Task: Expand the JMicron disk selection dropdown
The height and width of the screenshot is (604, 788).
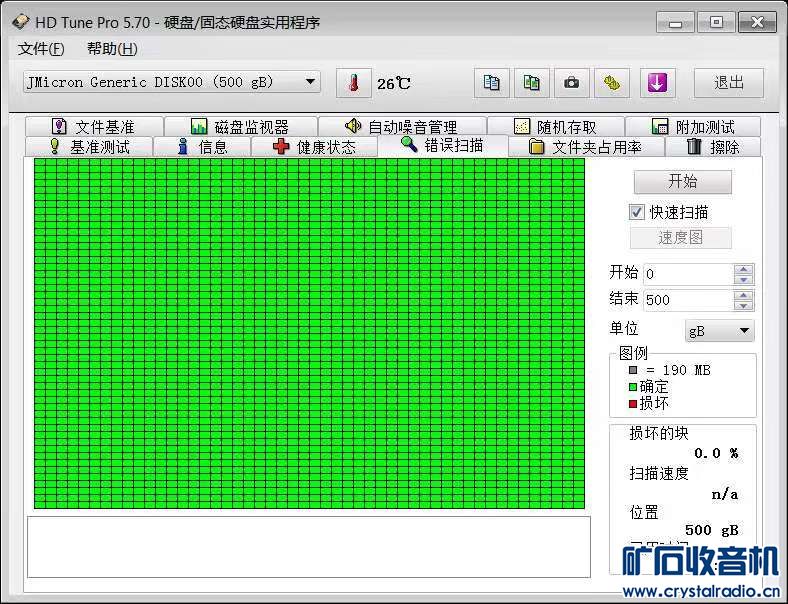Action: click(x=311, y=82)
